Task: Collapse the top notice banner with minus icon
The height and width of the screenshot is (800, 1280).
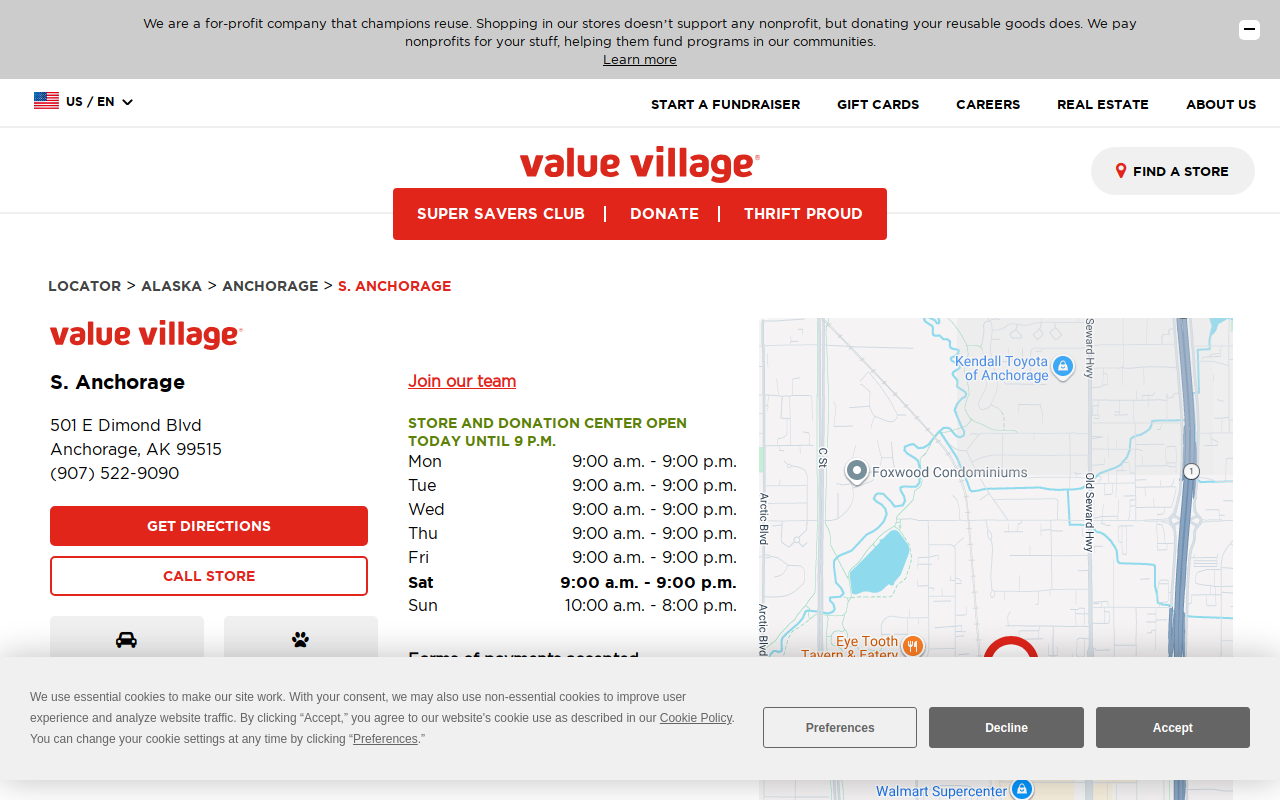Action: tap(1249, 30)
